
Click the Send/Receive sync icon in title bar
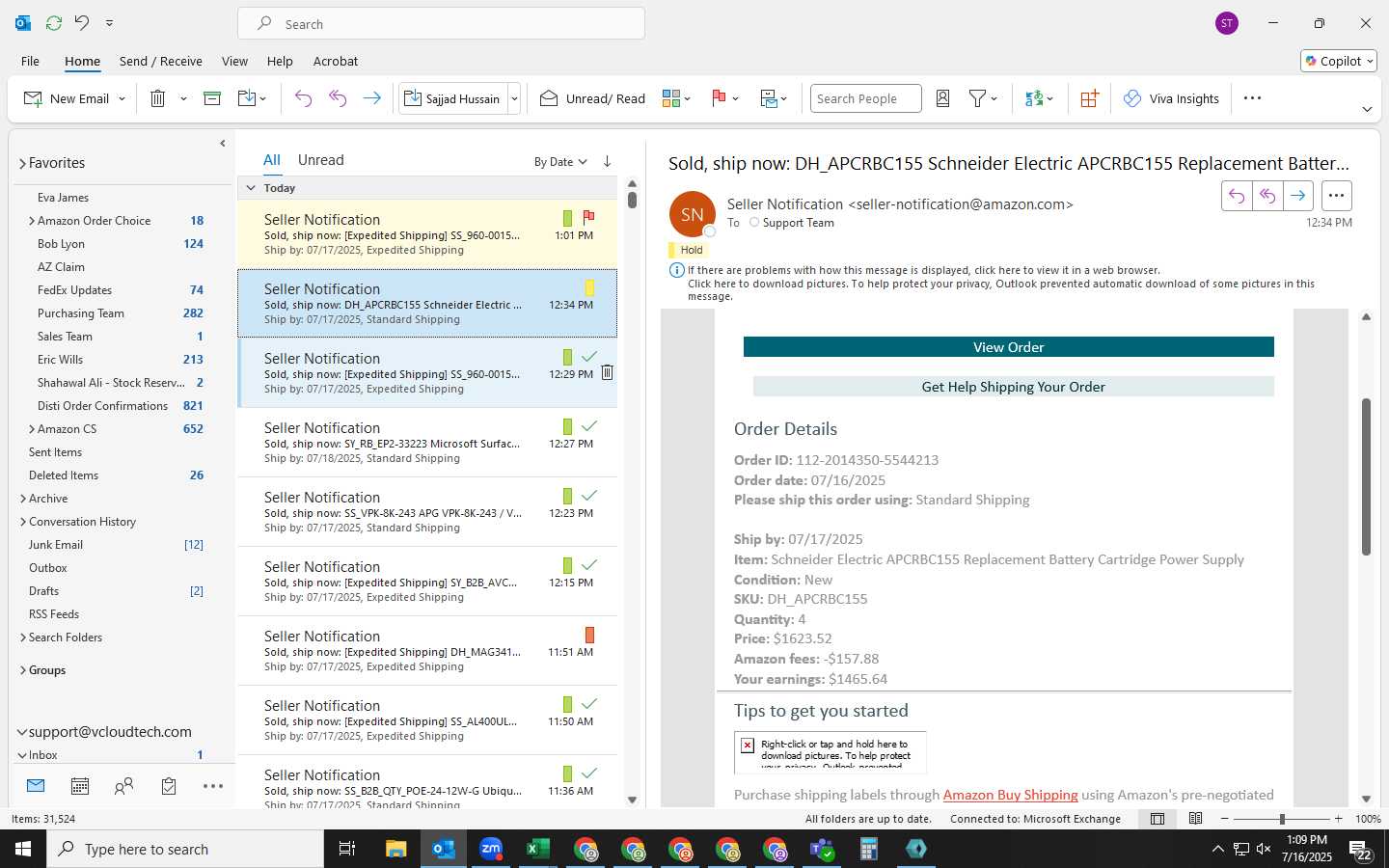pos(54,22)
